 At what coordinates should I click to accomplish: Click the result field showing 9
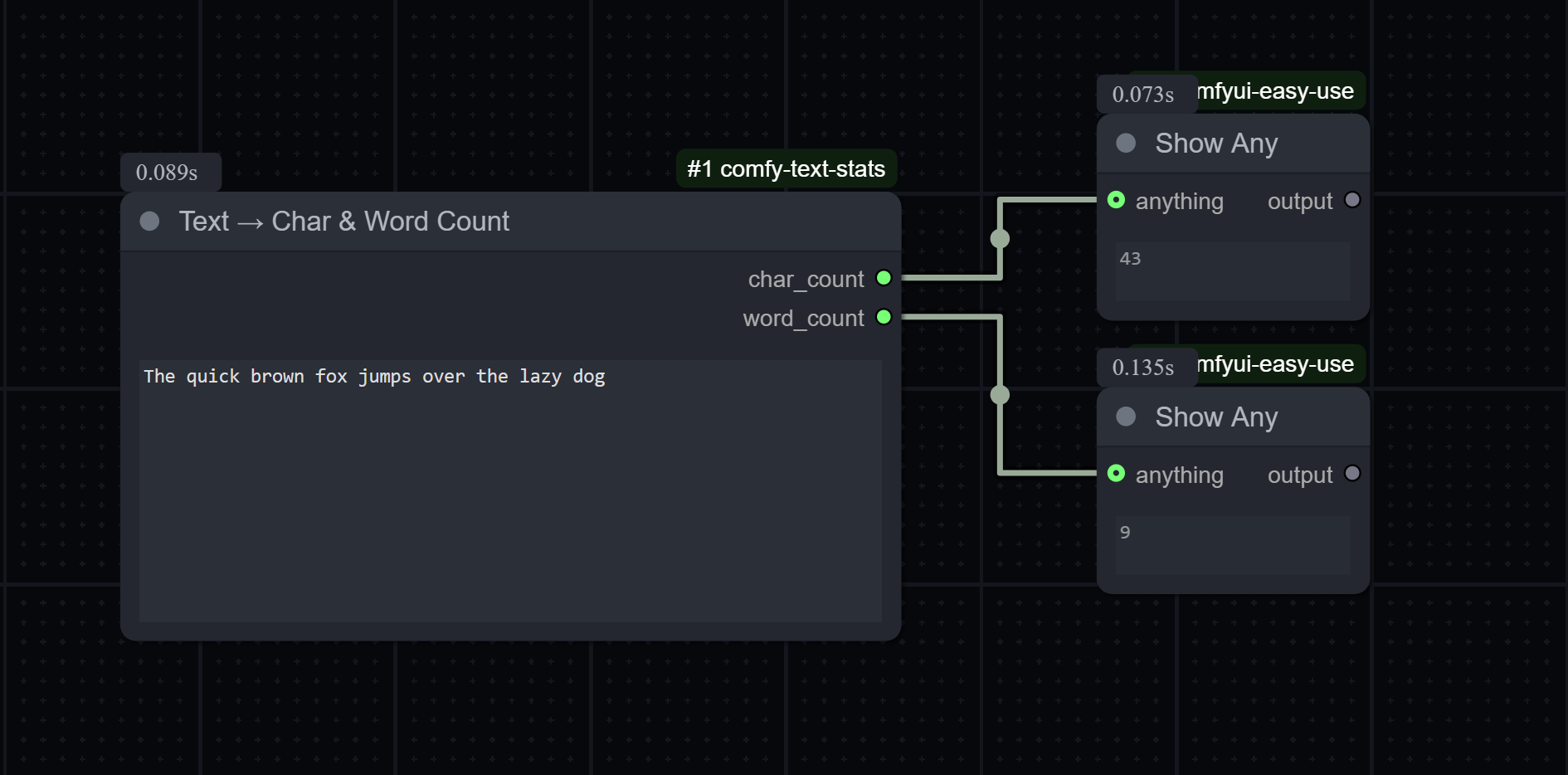1233,545
